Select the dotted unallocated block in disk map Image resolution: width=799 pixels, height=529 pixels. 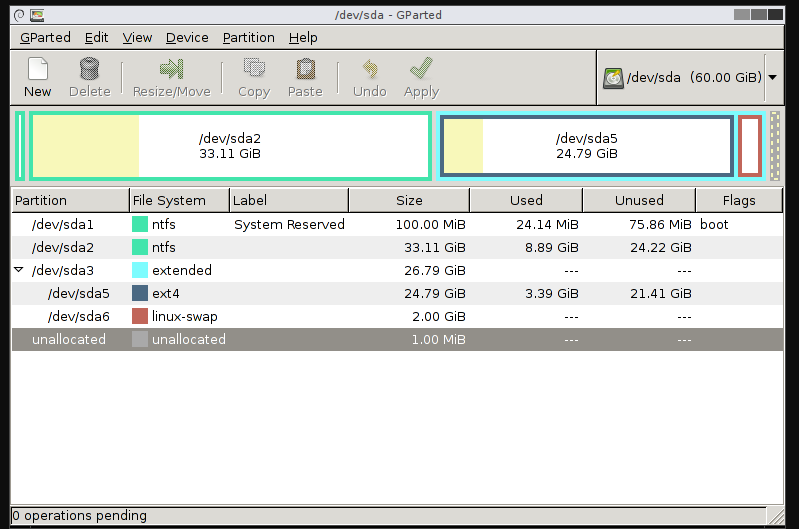(775, 146)
